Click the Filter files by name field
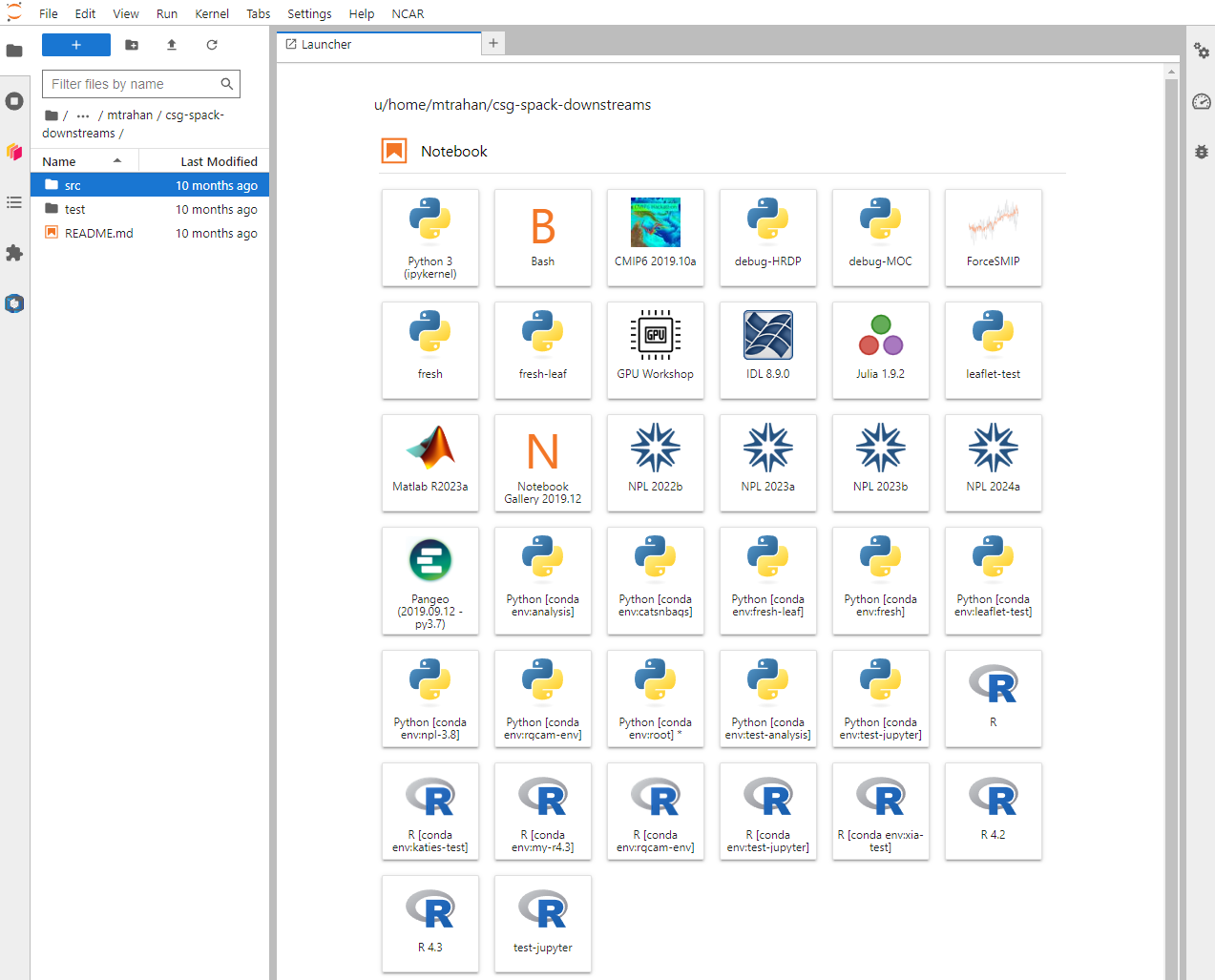 [x=132, y=84]
